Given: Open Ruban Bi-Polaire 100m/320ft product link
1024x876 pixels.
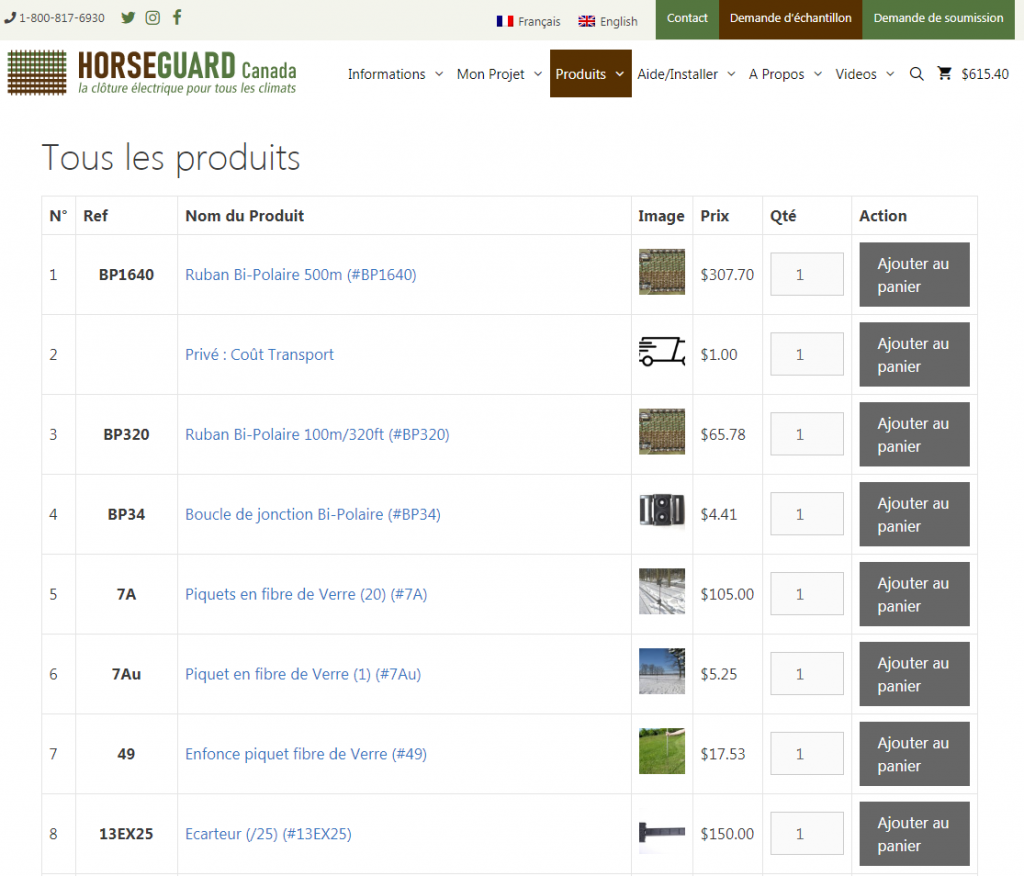Looking at the screenshot, I should [317, 434].
